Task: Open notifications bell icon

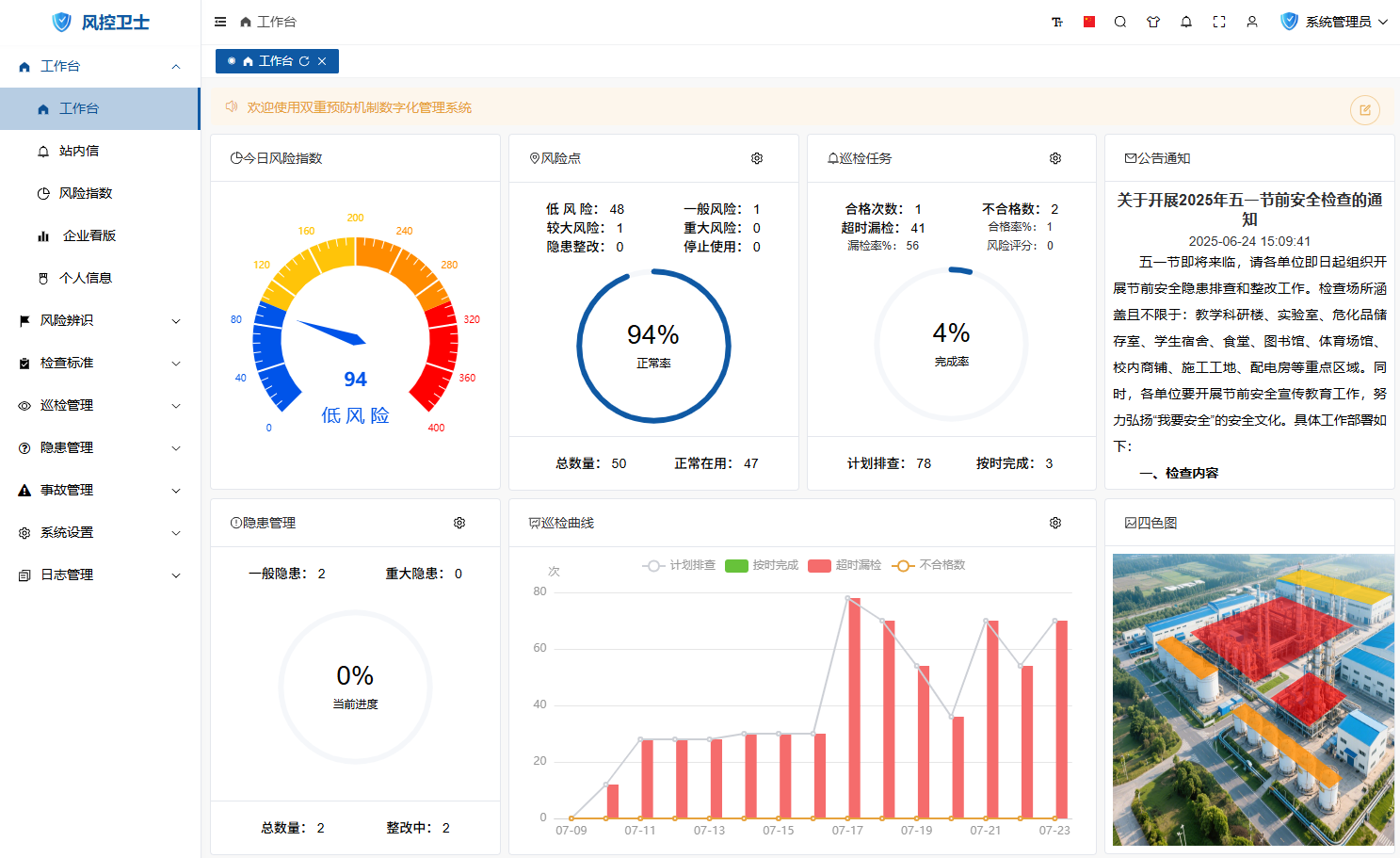Action: coord(1186,22)
